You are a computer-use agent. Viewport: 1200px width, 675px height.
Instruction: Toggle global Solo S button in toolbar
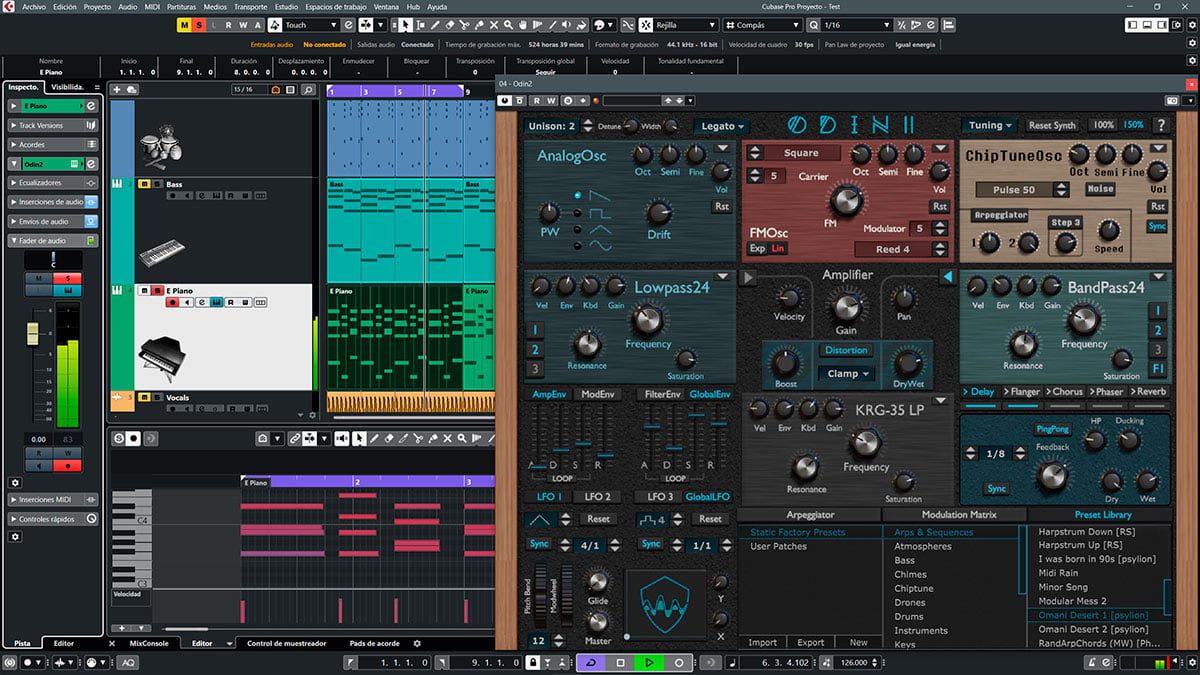(x=199, y=24)
